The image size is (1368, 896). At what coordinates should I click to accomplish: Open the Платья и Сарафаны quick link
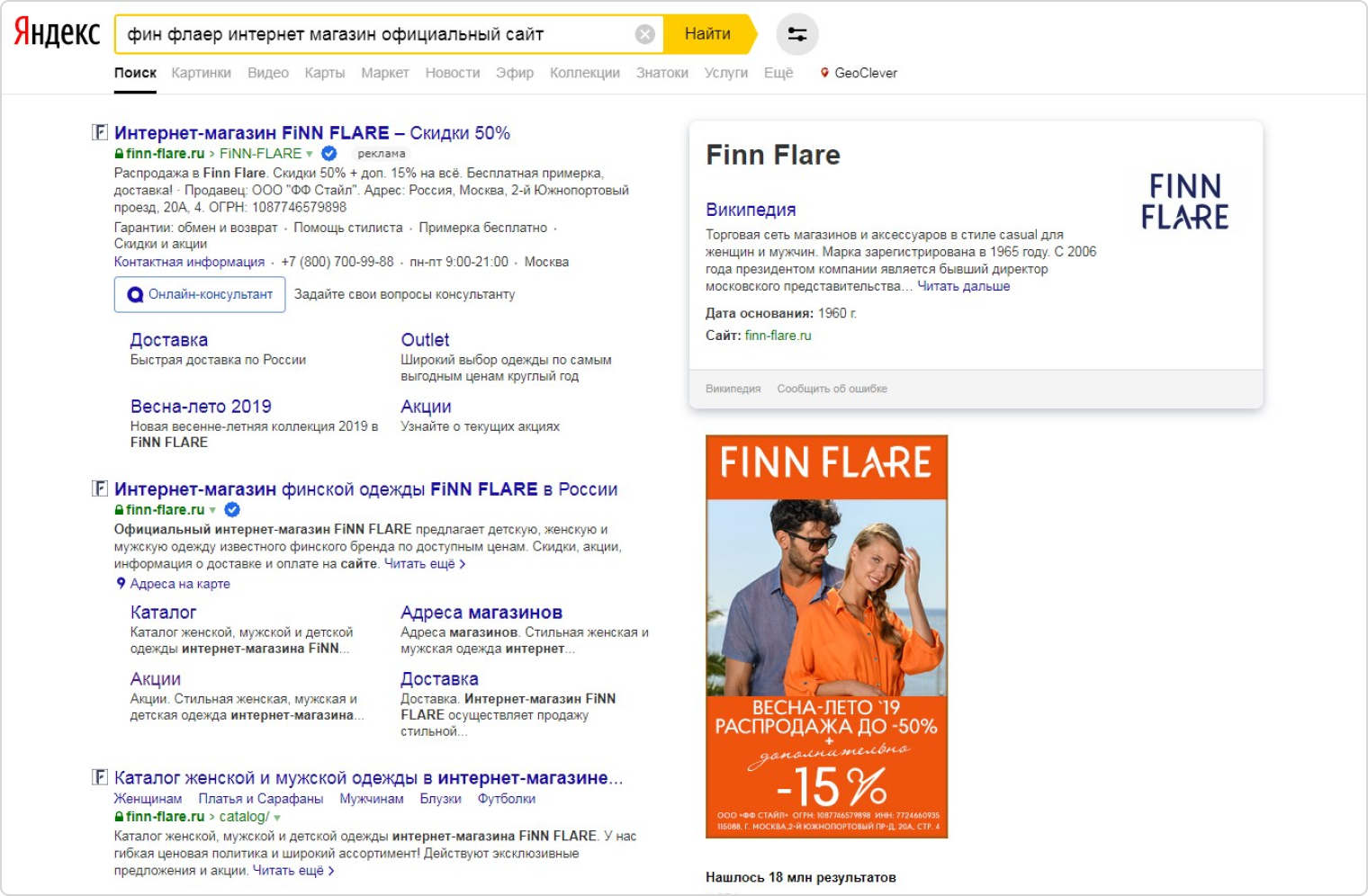coord(260,799)
